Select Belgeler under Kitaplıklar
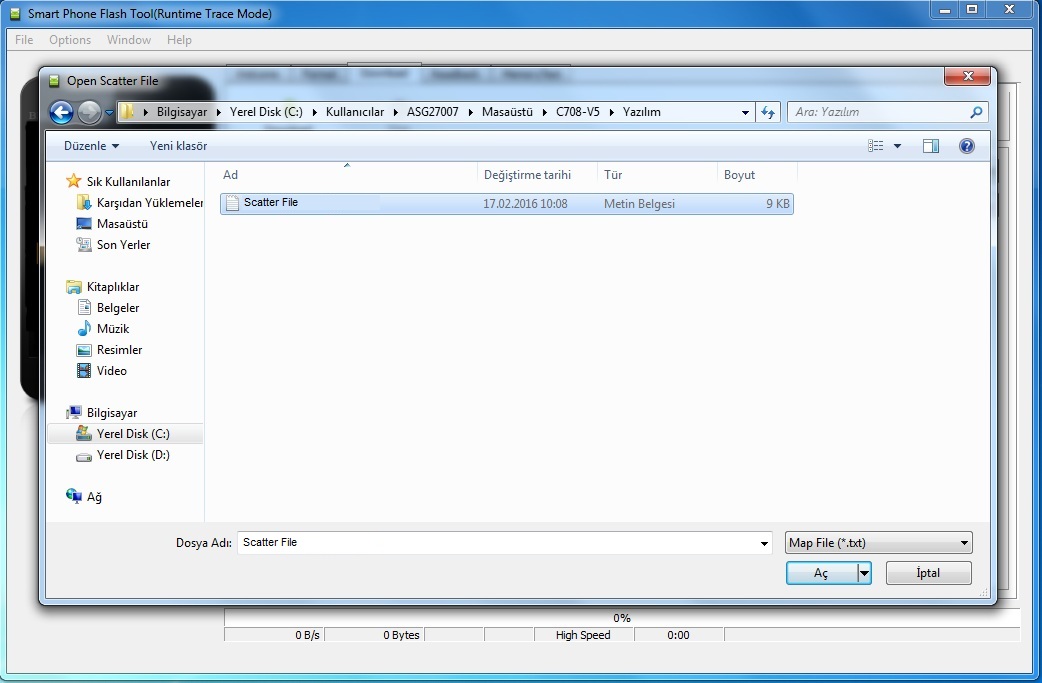This screenshot has width=1042, height=683. pos(118,308)
